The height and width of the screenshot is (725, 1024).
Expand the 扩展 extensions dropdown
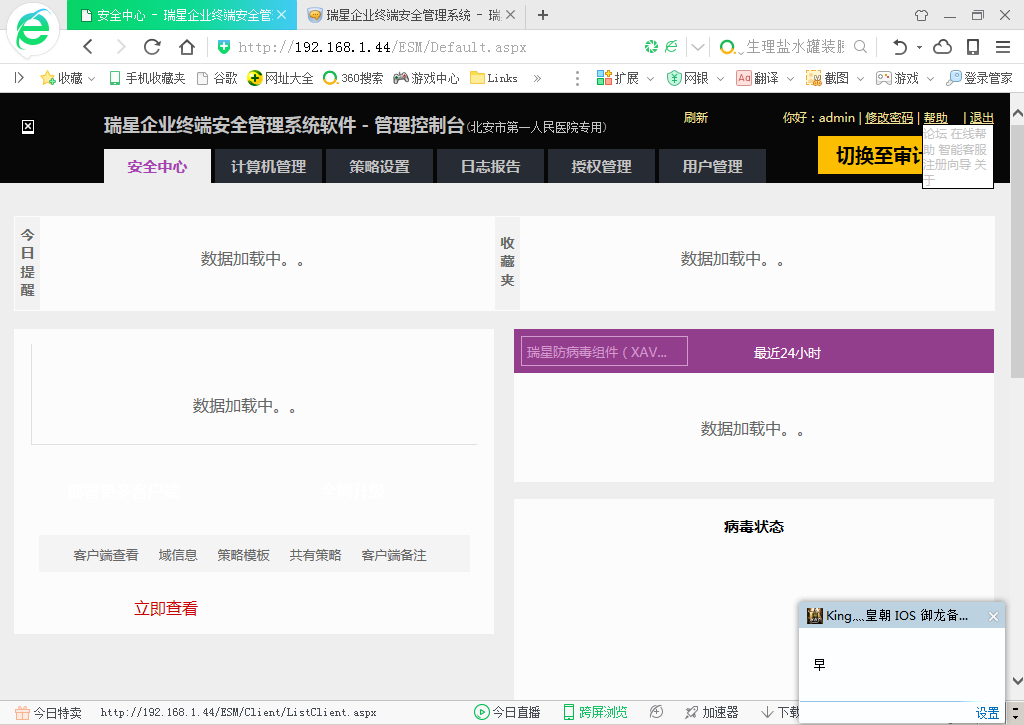(x=625, y=78)
